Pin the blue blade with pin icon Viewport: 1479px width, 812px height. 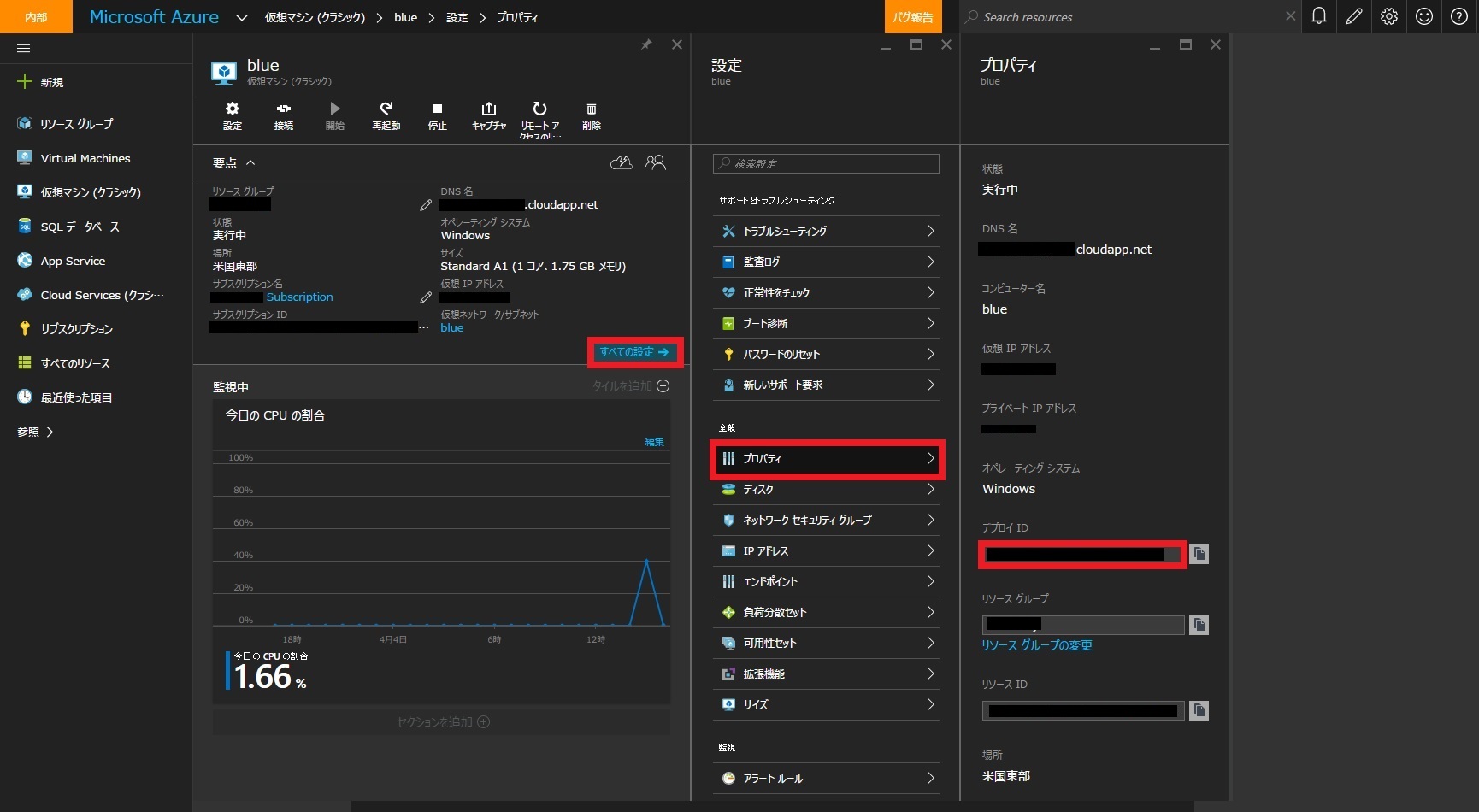click(646, 44)
